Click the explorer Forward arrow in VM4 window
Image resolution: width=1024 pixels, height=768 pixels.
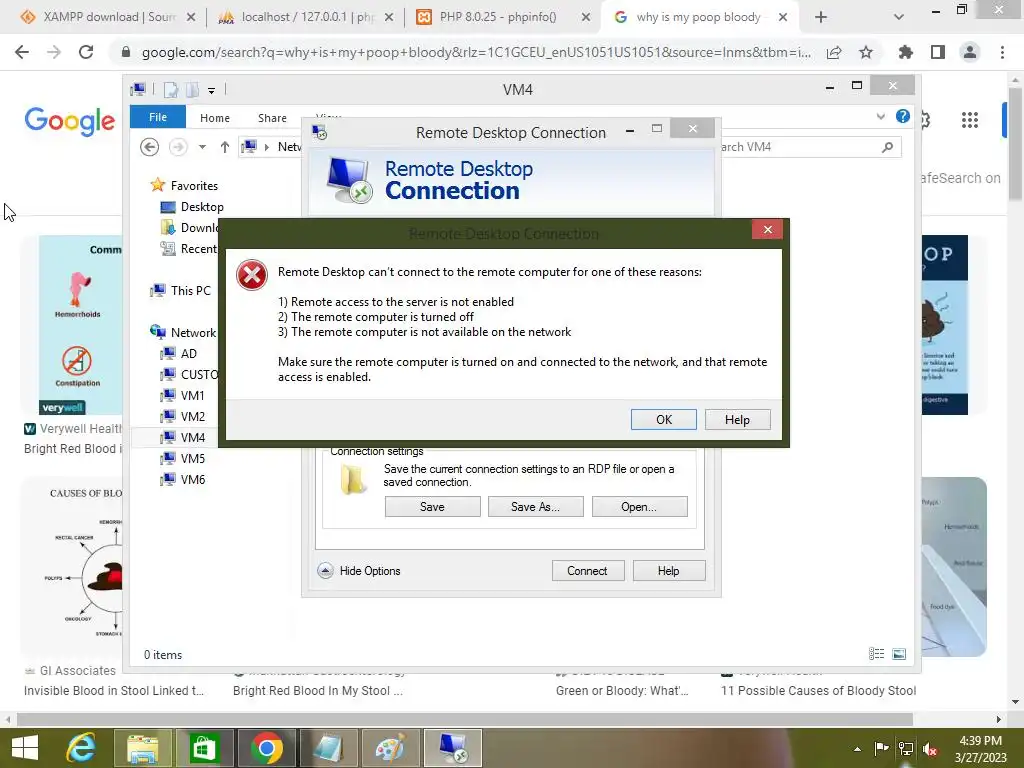pyautogui.click(x=178, y=147)
